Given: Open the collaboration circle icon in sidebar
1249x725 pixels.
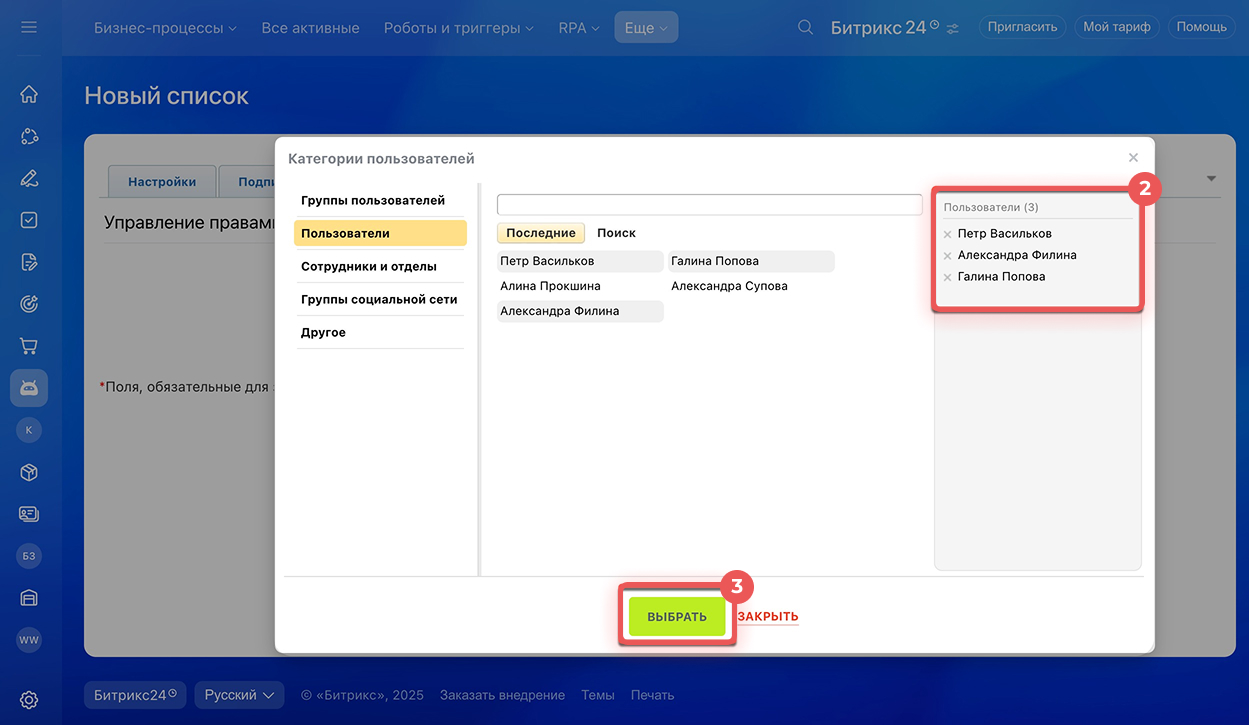Looking at the screenshot, I should coord(29,136).
